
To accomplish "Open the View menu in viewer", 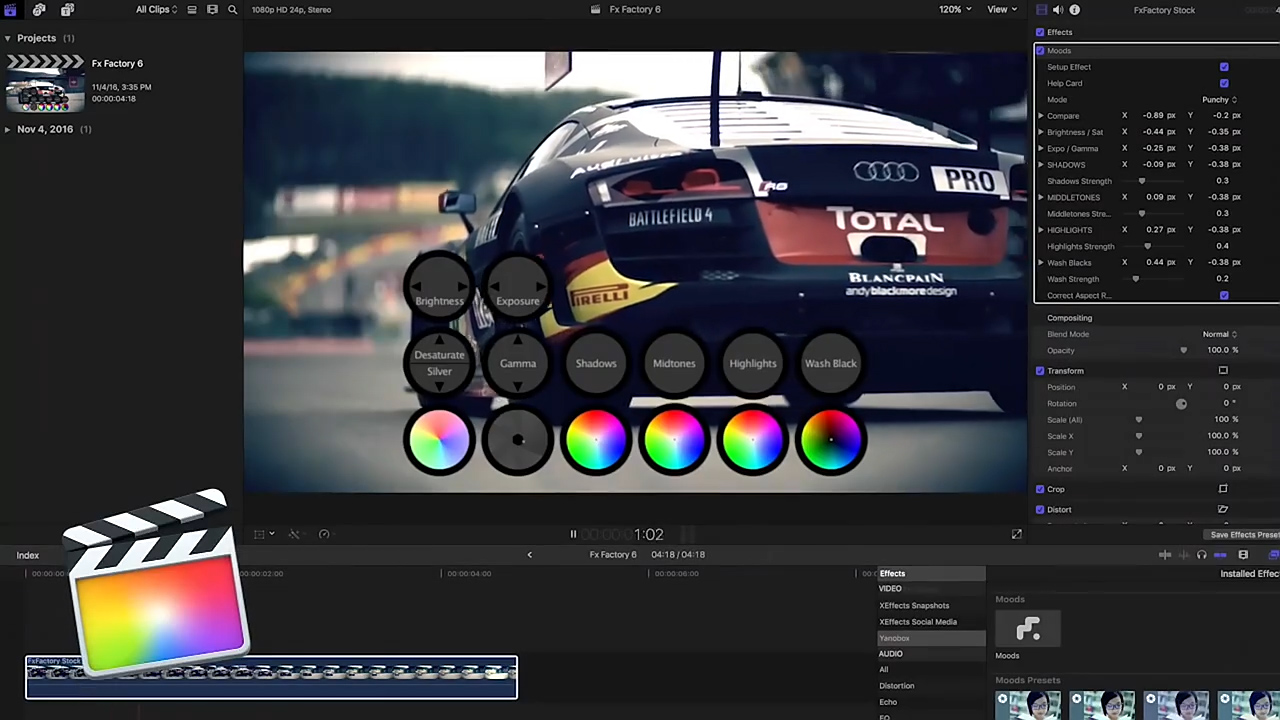I will coord(1001,10).
